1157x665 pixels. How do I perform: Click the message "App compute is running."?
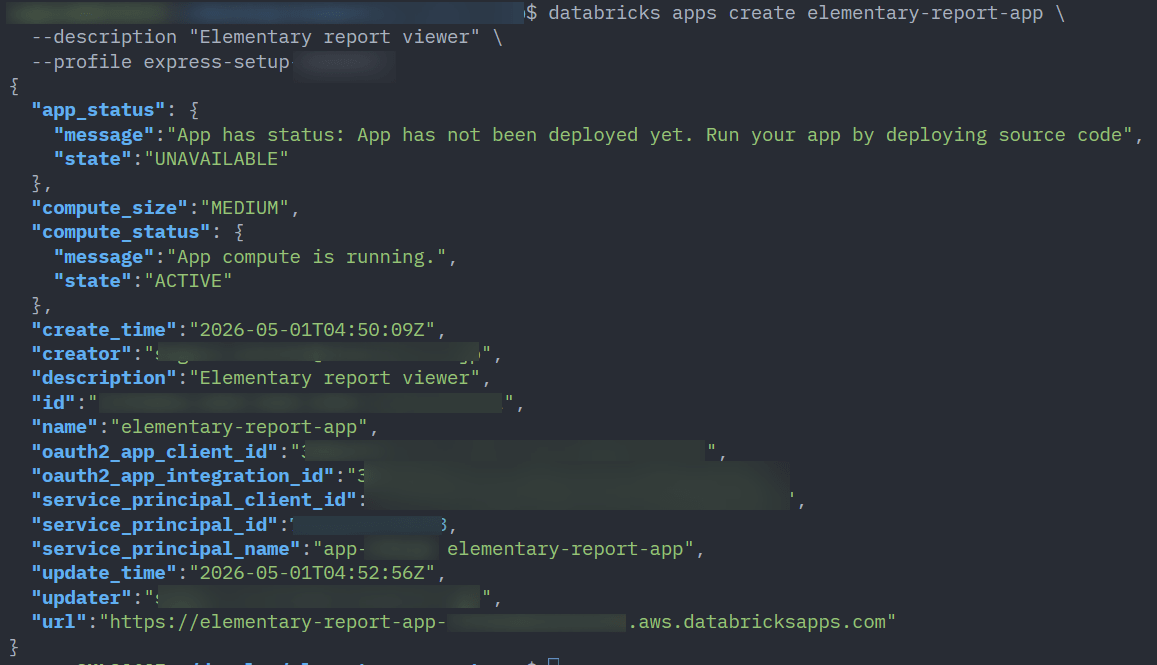(x=306, y=257)
